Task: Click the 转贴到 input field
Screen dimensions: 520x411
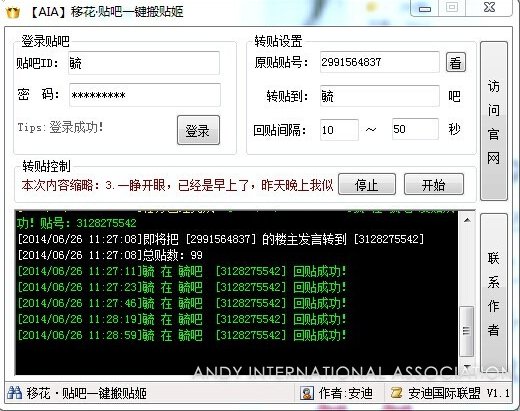Action: pos(380,96)
